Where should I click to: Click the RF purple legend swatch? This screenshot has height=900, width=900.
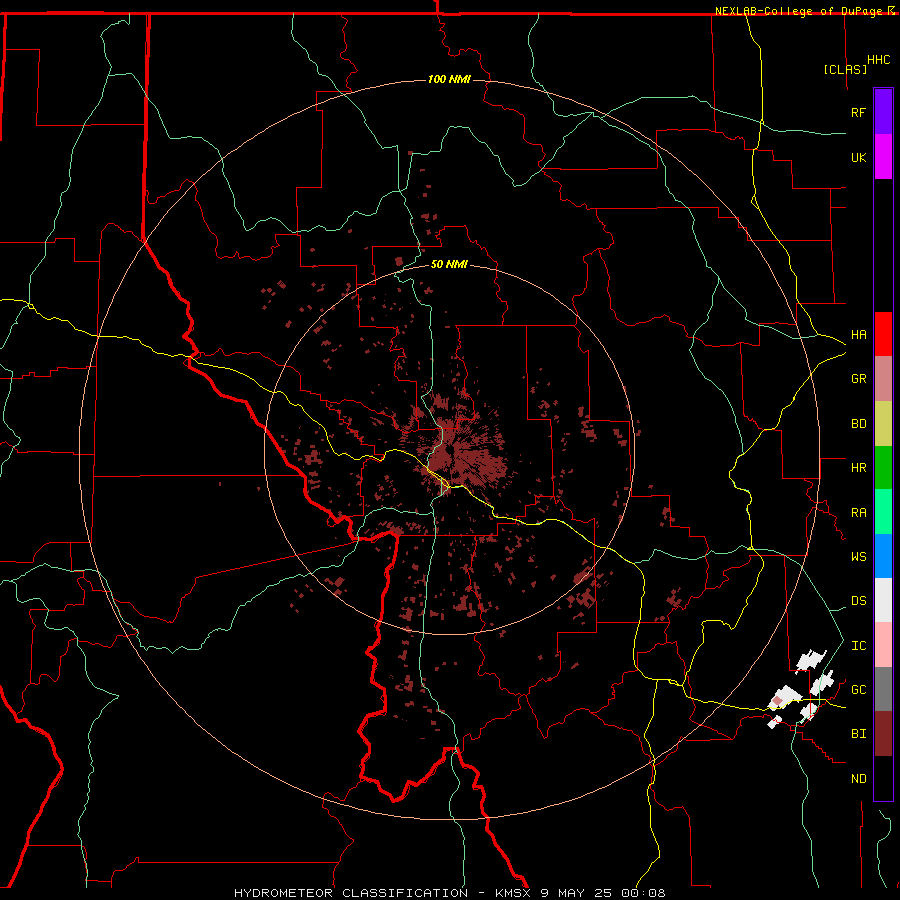883,112
